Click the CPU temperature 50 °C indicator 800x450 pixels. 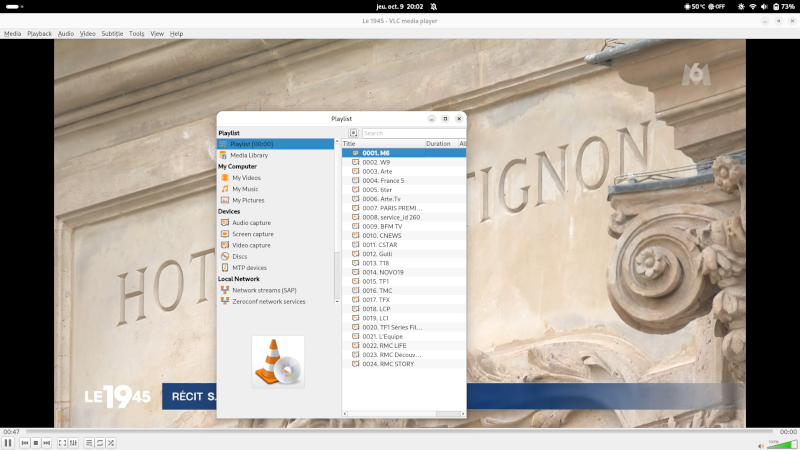click(x=694, y=7)
